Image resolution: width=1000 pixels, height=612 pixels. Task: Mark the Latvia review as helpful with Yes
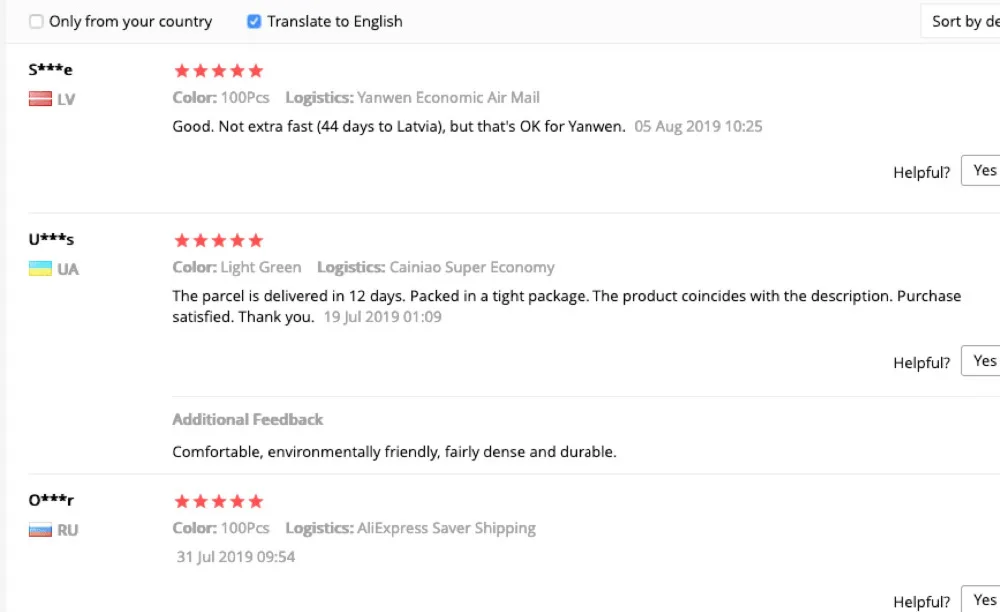click(983, 171)
